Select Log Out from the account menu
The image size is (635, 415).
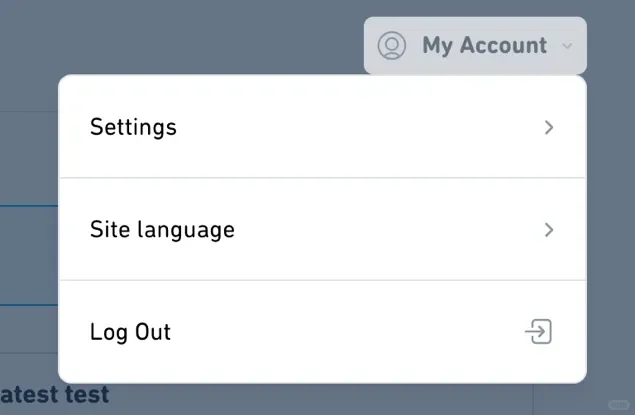point(322,331)
